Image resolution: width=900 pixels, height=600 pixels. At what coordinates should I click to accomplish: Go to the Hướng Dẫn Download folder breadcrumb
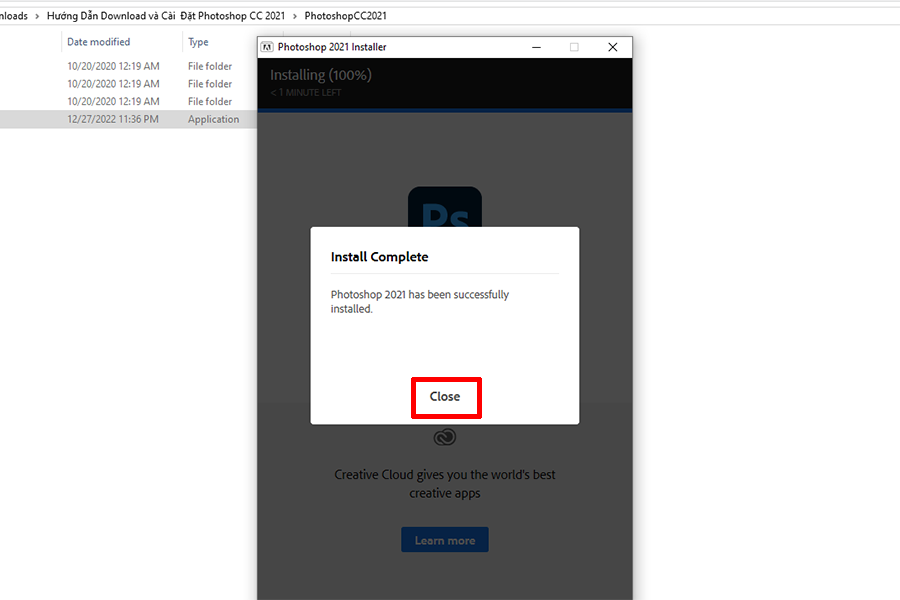[166, 16]
